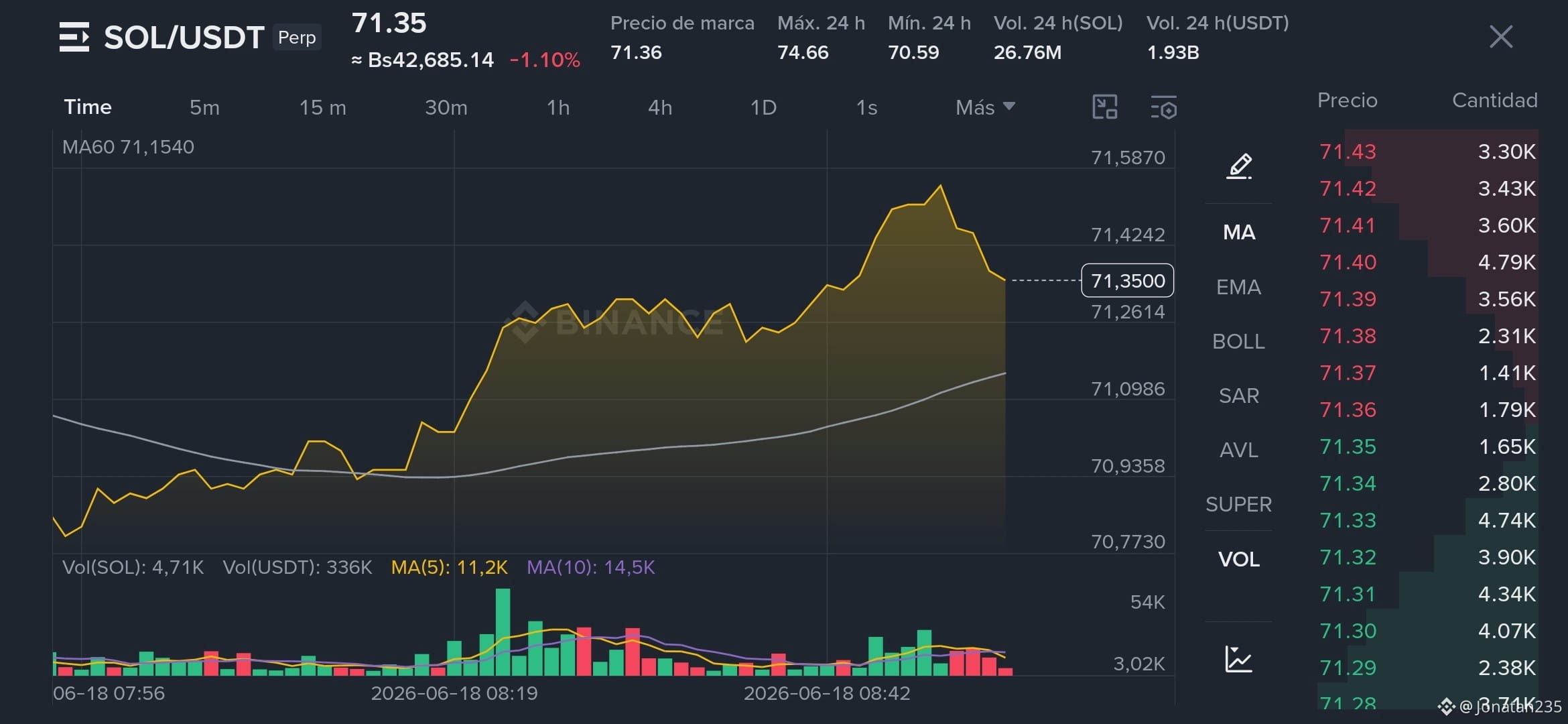Open the chart settings icon
This screenshot has width=1568, height=724.
pyautogui.click(x=1164, y=107)
